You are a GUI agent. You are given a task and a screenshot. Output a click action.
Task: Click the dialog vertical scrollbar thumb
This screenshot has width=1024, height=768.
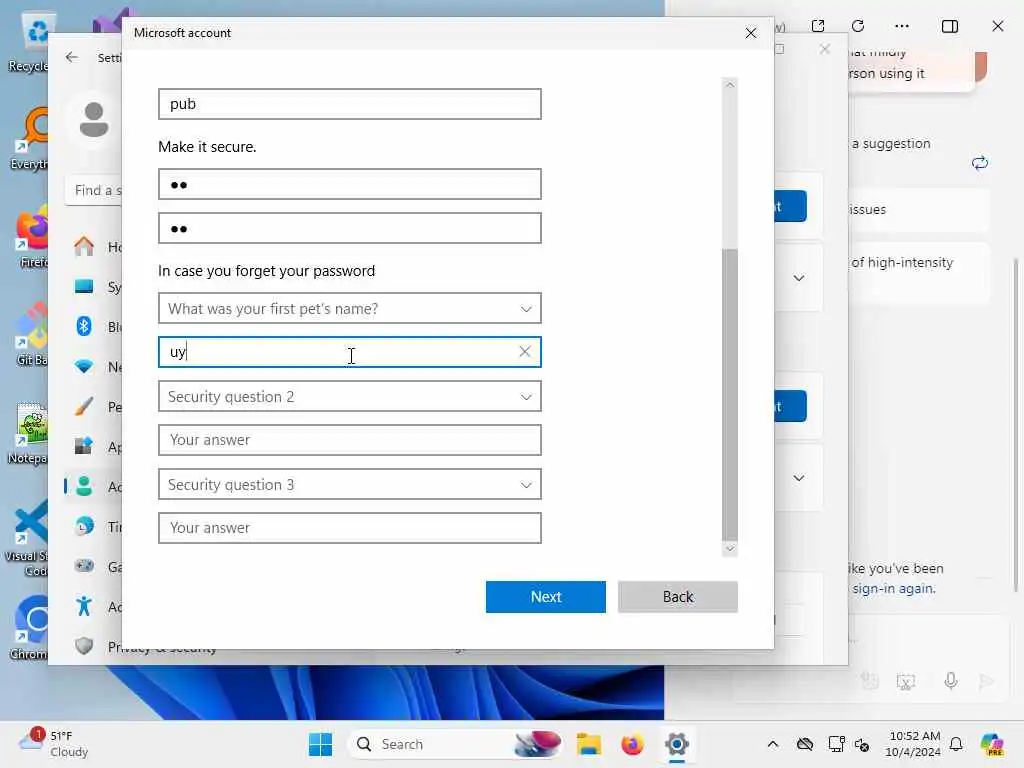coord(730,394)
